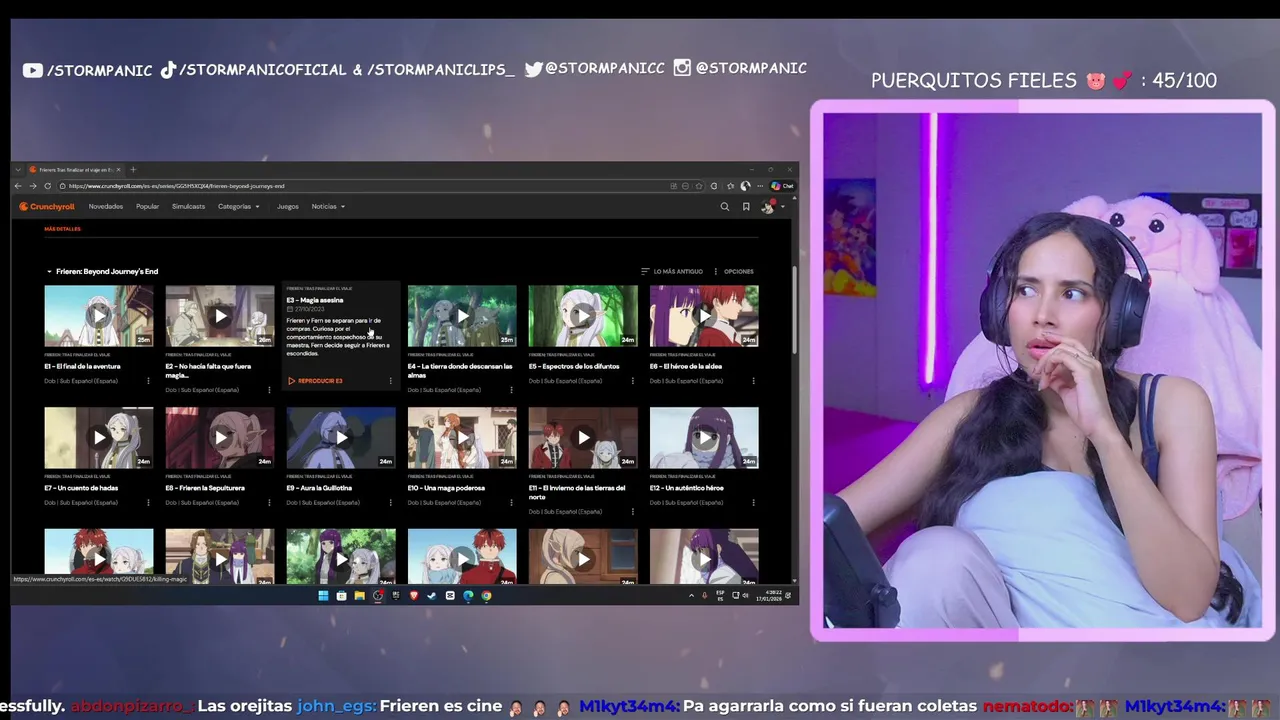Play episode E1 thumbnail
1280x720 pixels.
[x=99, y=316]
